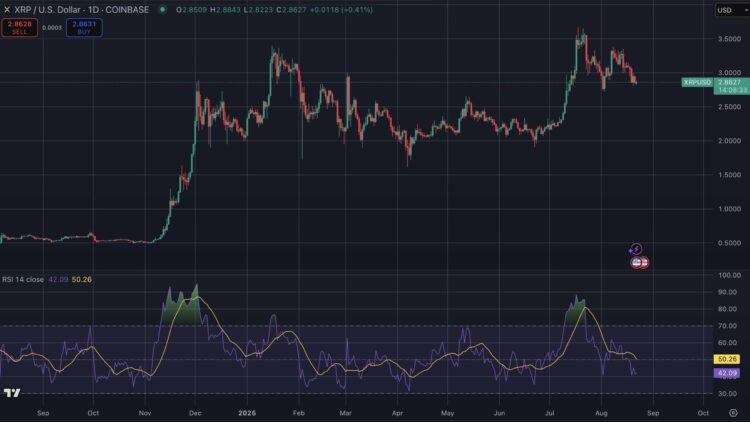Click the 3.0000 price axis label
The height and width of the screenshot is (422, 750).
point(729,73)
